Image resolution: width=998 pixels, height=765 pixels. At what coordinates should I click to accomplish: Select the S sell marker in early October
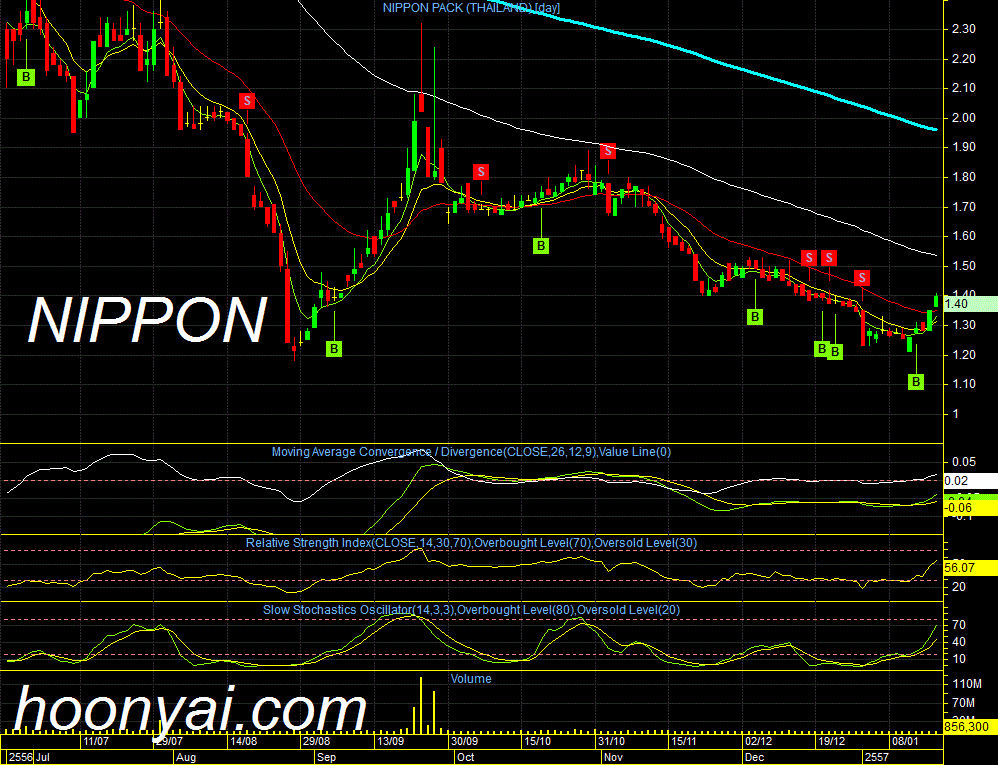click(481, 172)
